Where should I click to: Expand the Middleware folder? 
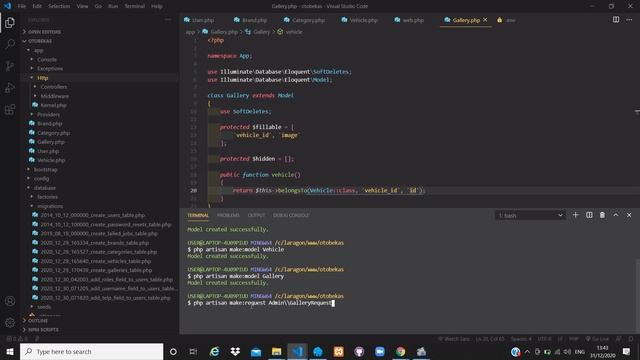[55, 96]
